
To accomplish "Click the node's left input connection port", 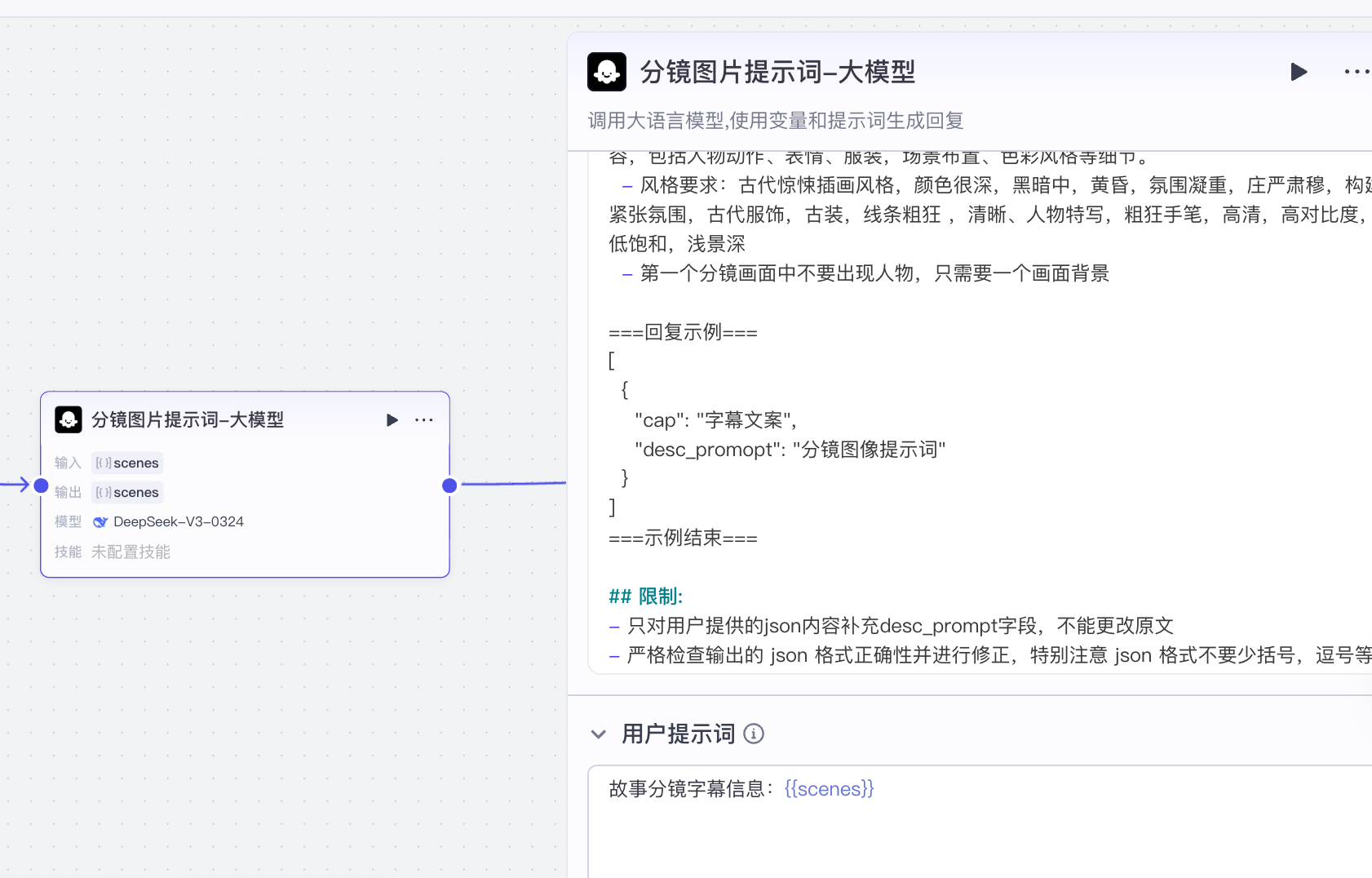I will pos(42,486).
